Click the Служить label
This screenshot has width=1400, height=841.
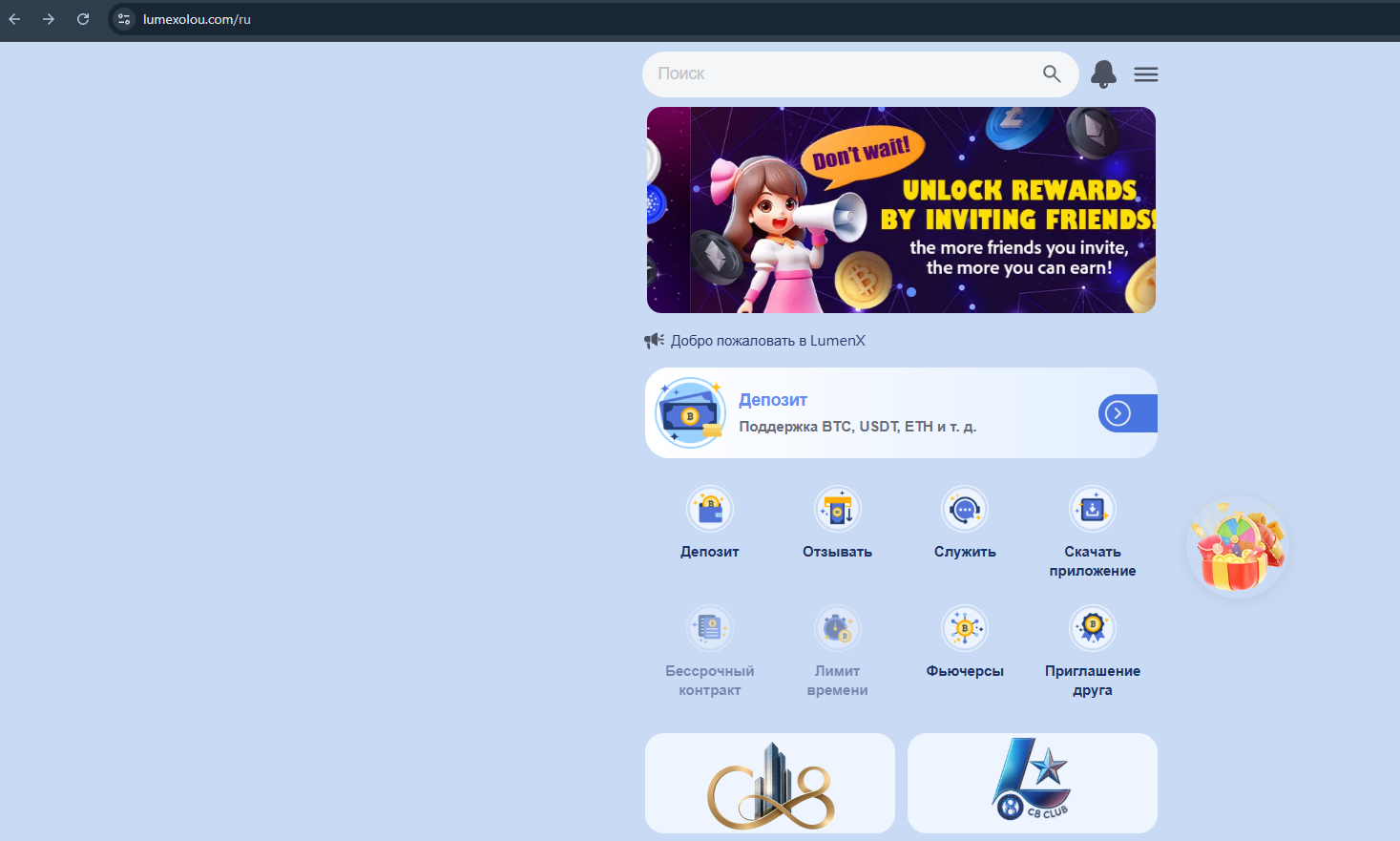click(x=965, y=552)
